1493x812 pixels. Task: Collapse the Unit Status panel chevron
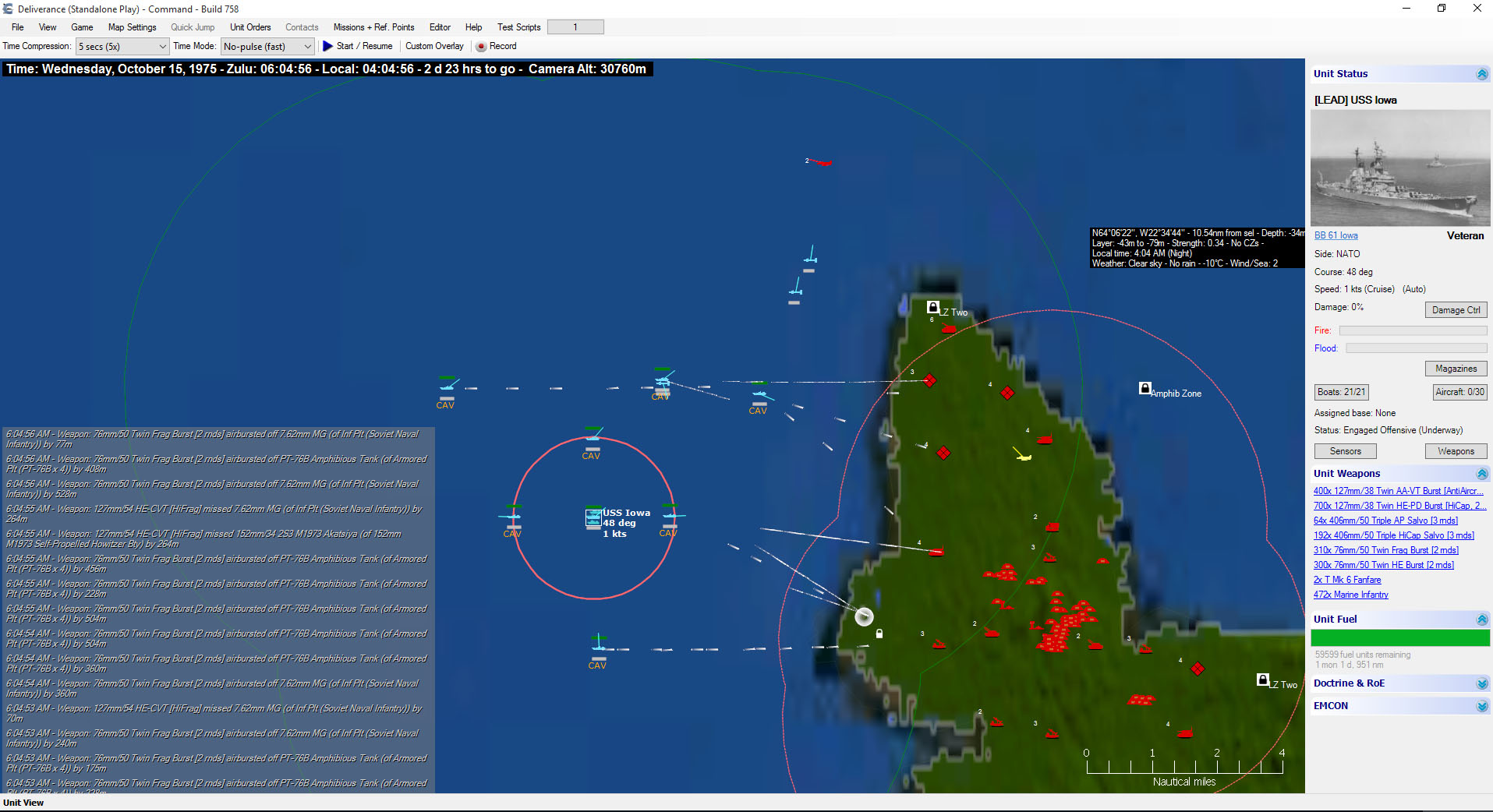tap(1481, 73)
